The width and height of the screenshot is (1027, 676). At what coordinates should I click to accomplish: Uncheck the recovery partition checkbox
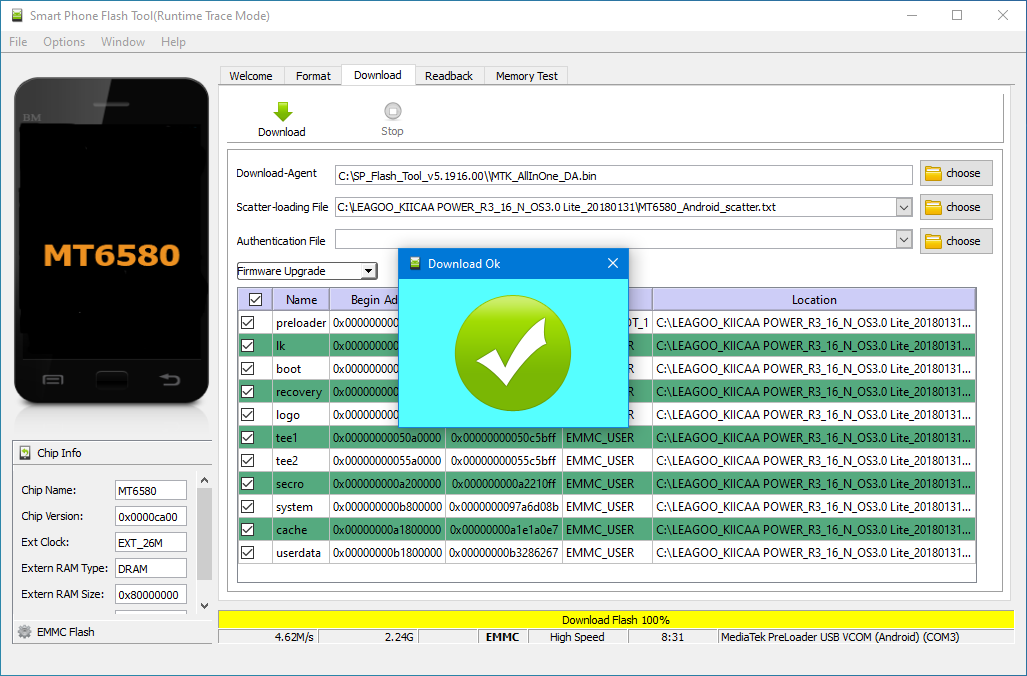pos(248,391)
